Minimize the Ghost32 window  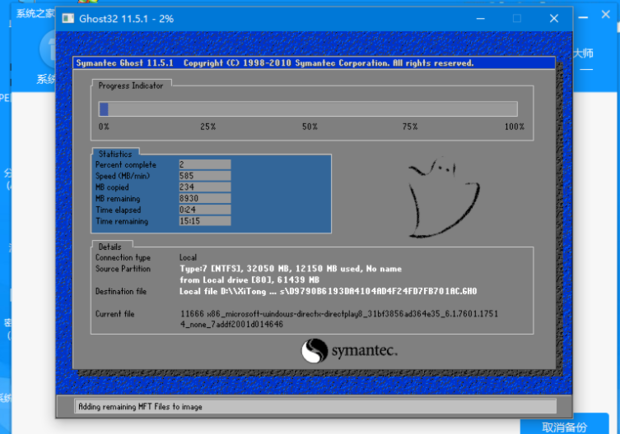tap(480, 19)
